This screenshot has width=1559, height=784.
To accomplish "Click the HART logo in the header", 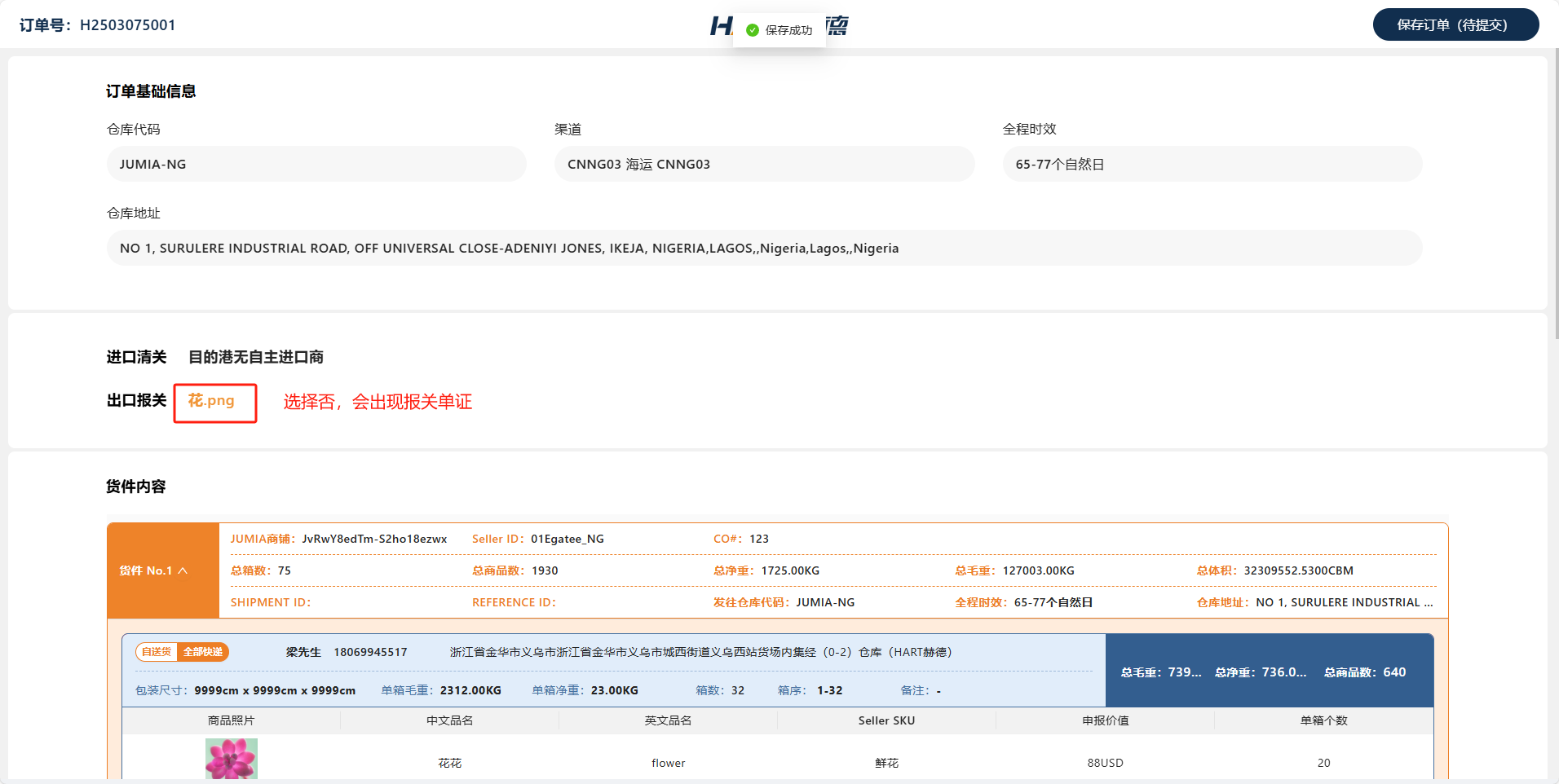I will point(722,26).
